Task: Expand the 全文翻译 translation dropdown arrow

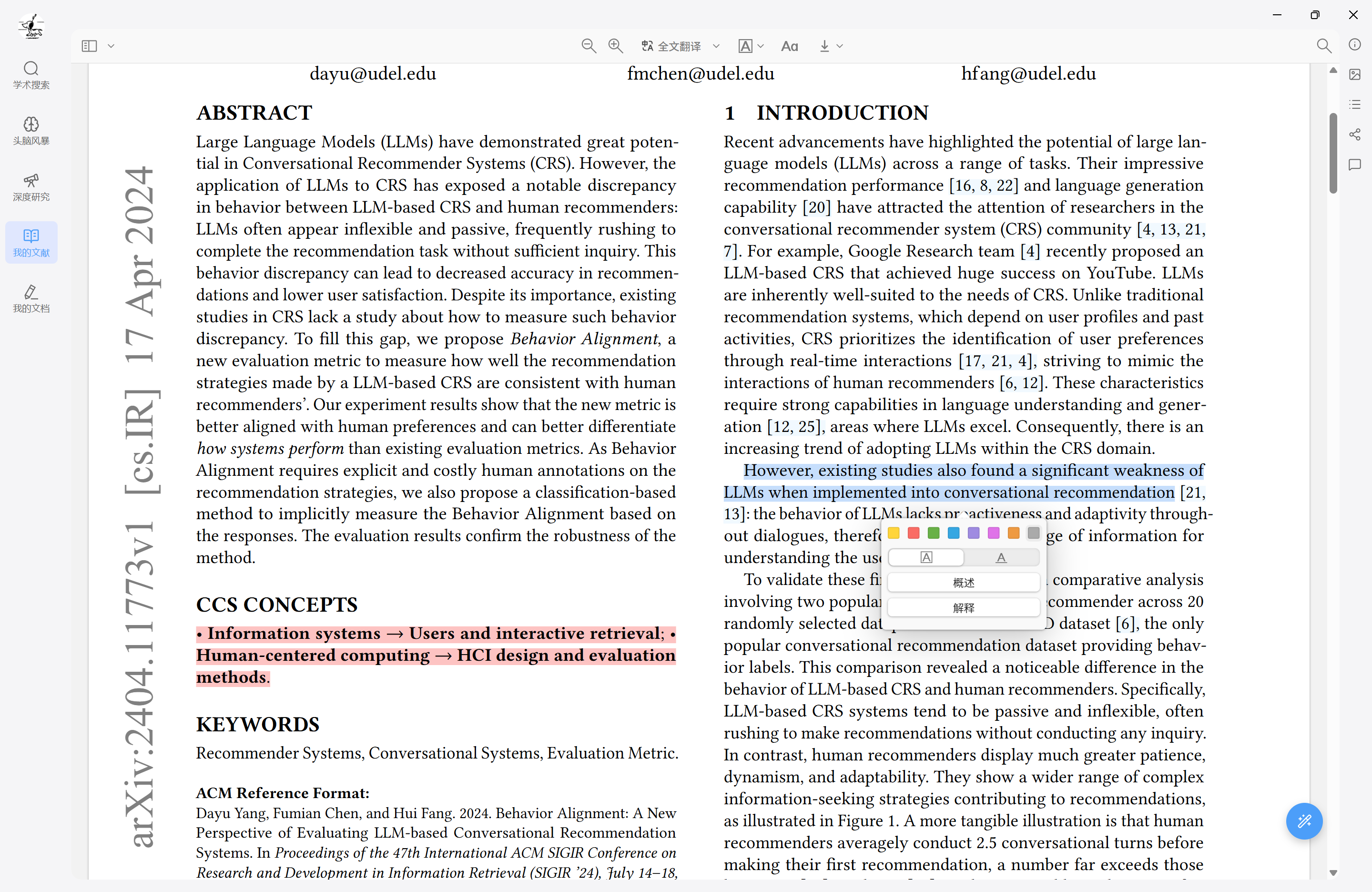Action: (x=716, y=46)
